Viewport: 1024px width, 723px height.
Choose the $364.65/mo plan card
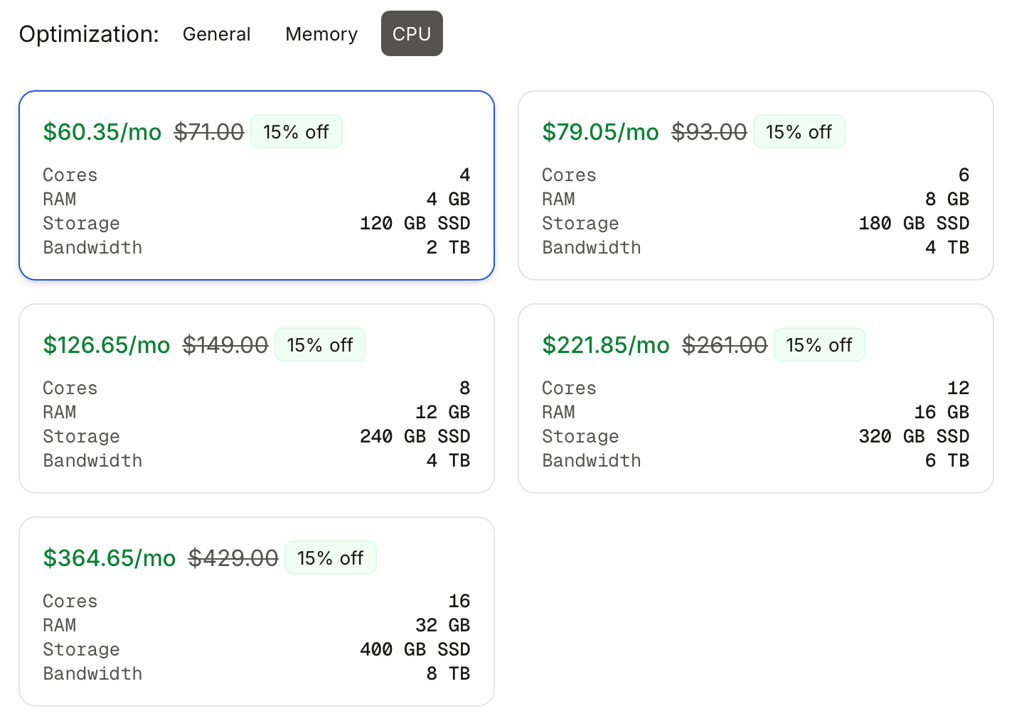pos(257,611)
